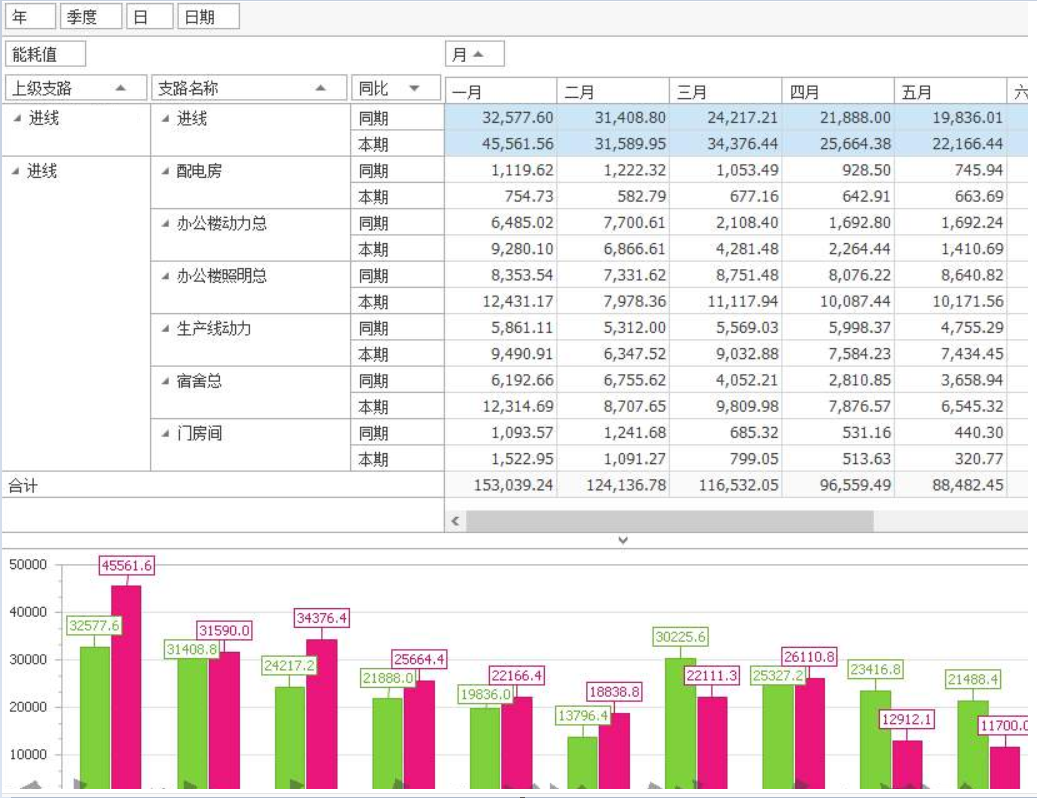Click the sort arrow on 上级支路 header
The image size is (1037, 798).
coord(121,88)
